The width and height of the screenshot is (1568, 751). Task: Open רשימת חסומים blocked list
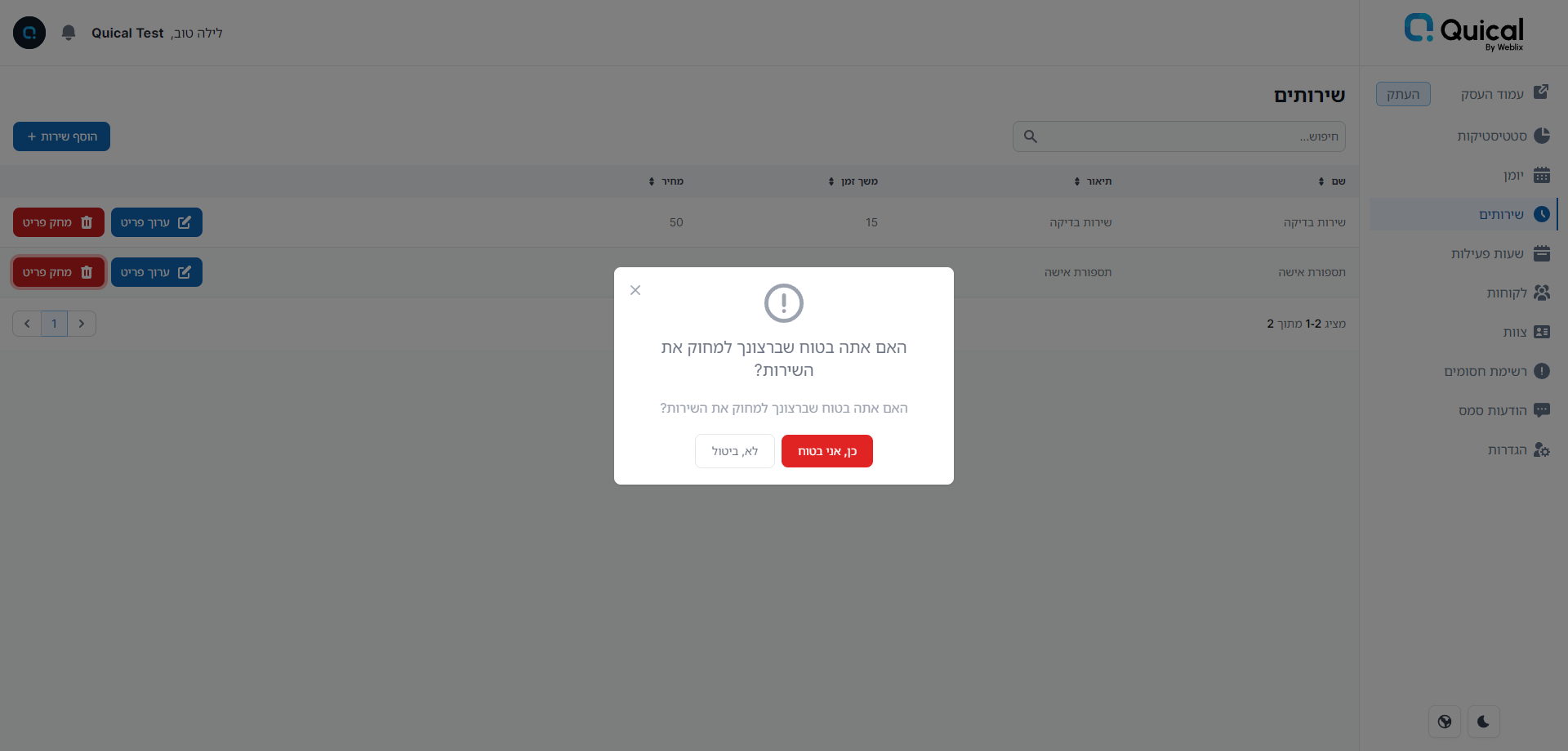pos(1496,371)
